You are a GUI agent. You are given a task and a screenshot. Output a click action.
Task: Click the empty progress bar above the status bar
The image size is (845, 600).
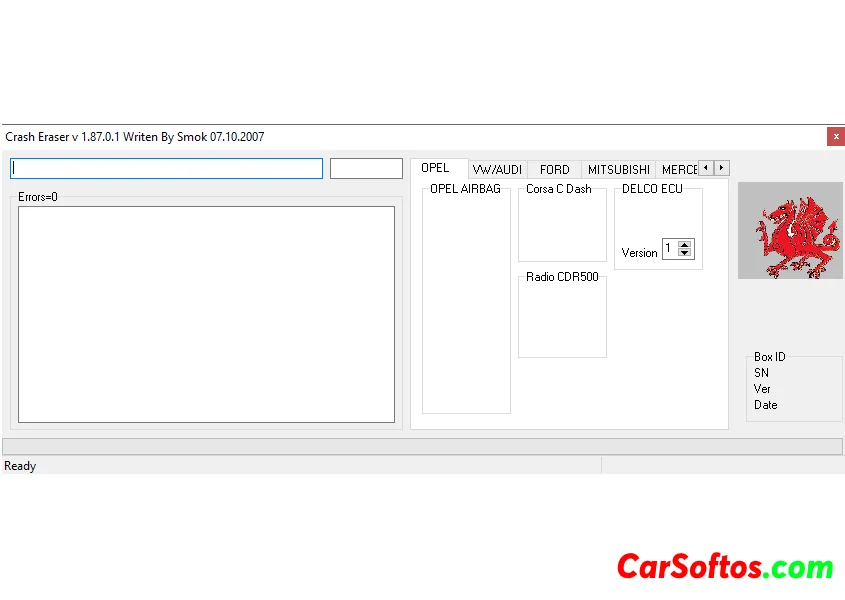pyautogui.click(x=422, y=446)
